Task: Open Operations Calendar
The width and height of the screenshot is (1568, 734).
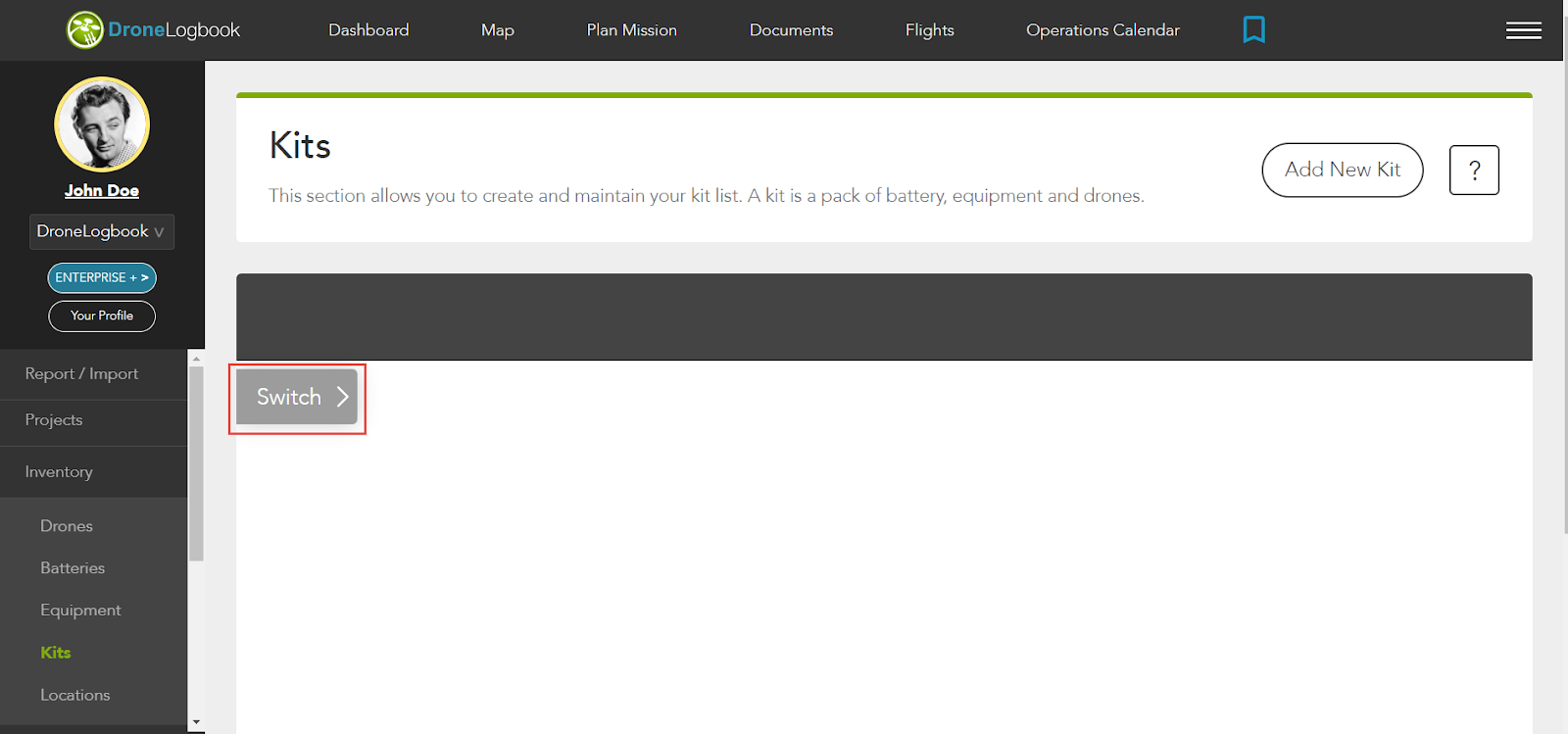Action: [1102, 30]
